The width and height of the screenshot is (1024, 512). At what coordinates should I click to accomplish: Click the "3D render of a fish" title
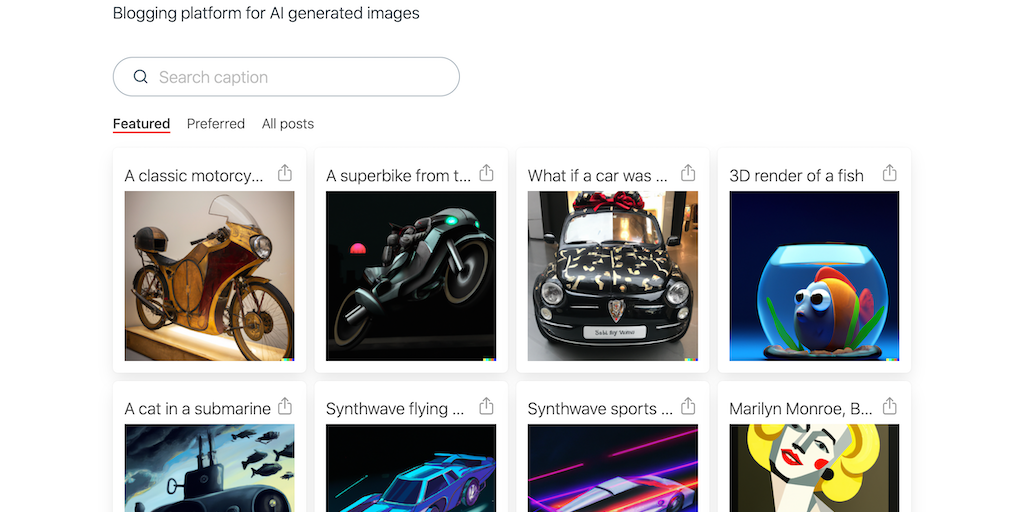pyautogui.click(x=797, y=176)
